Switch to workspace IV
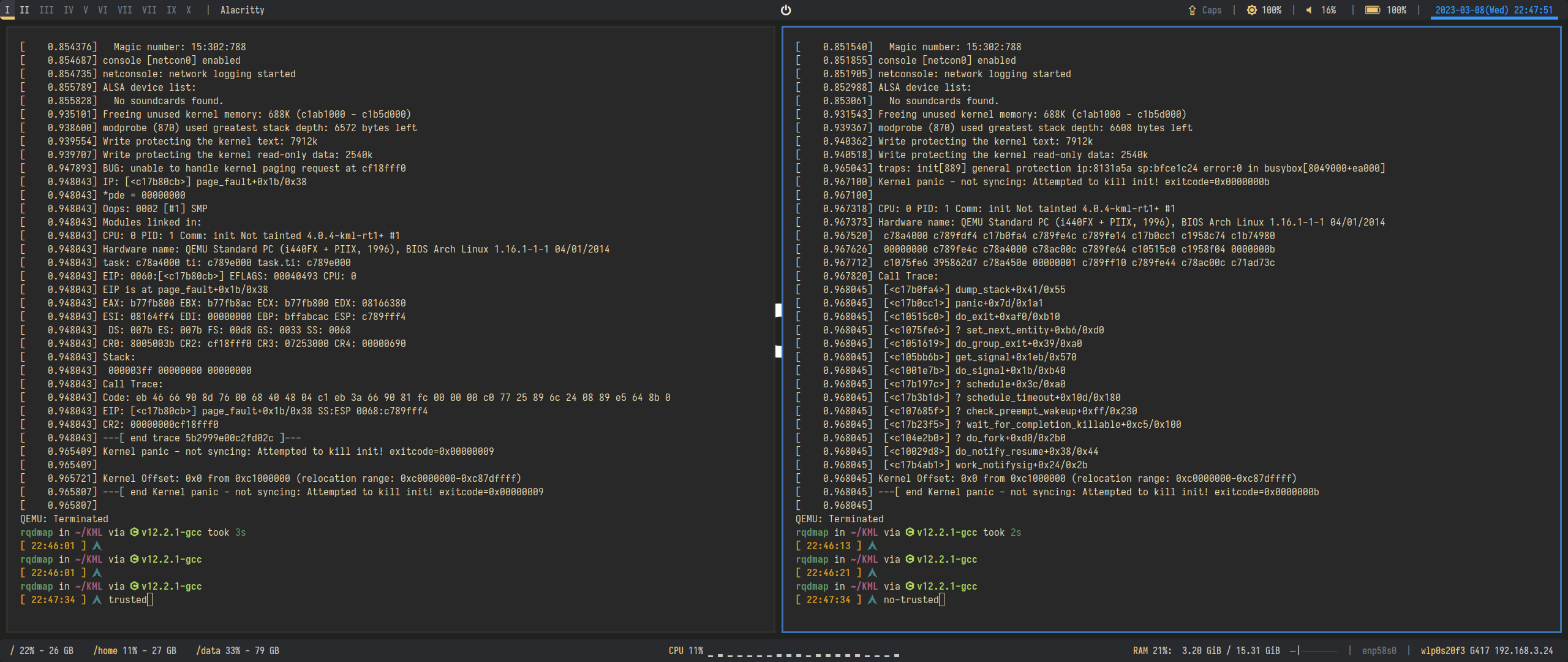Screen dimensions: 1568x662 (x=69, y=10)
